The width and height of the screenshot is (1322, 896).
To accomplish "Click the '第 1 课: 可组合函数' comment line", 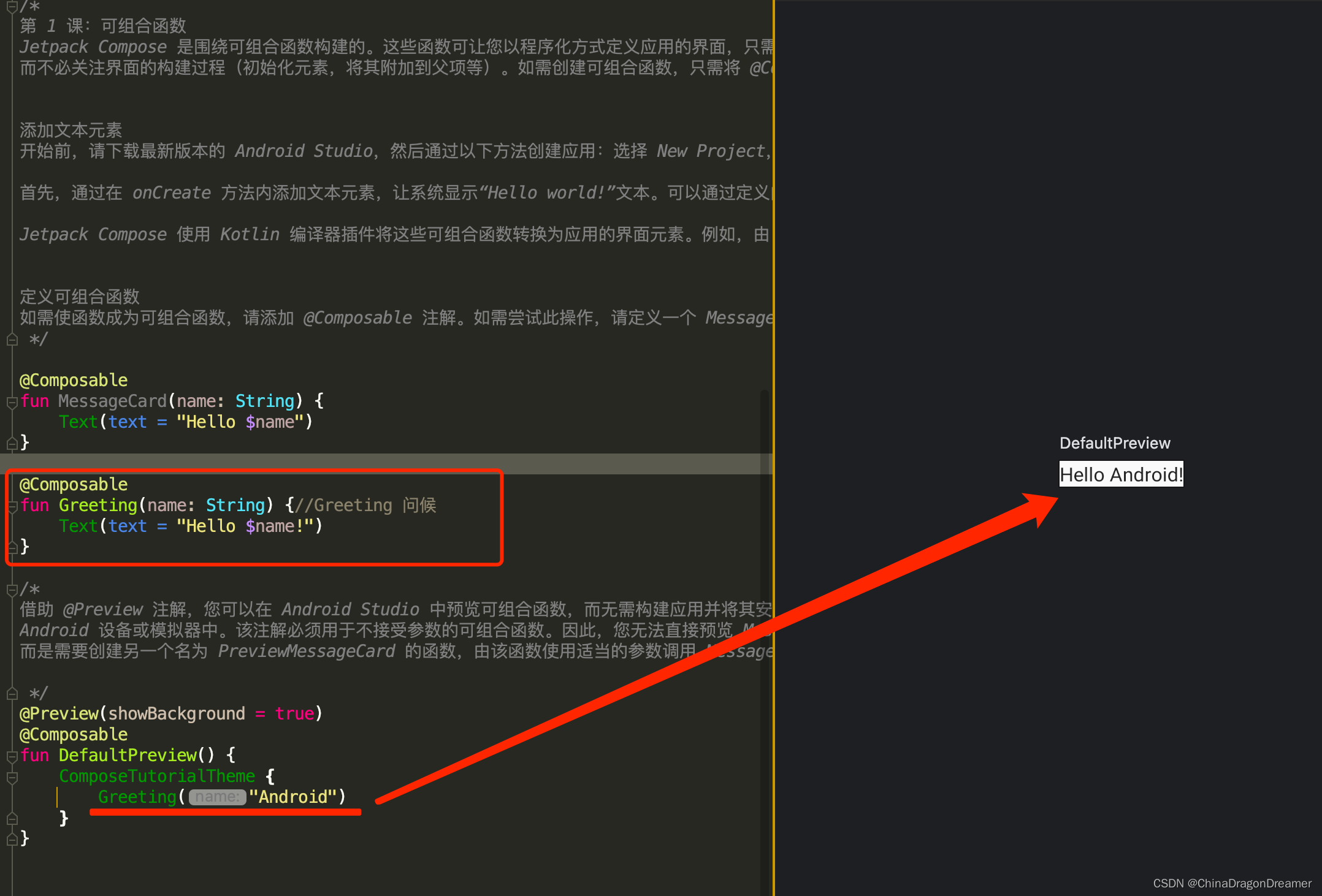I will coord(103,26).
